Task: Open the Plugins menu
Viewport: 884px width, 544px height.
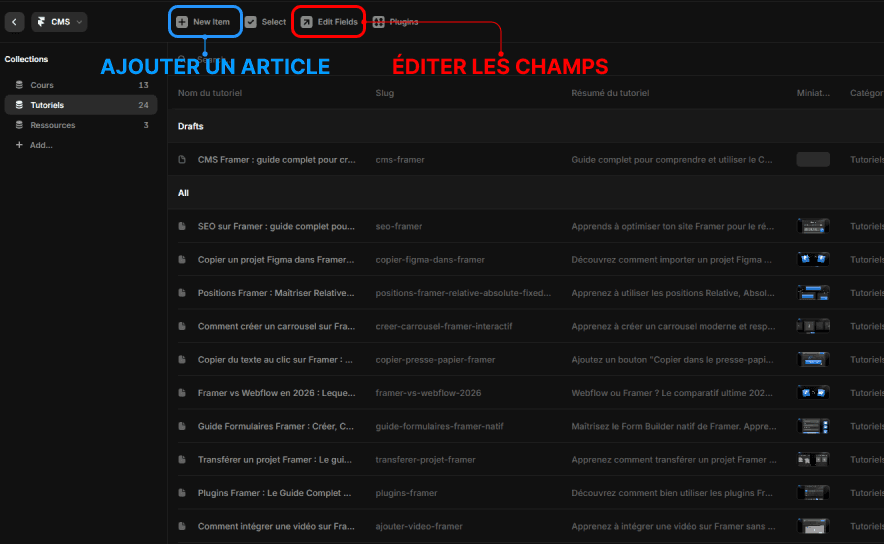Action: tap(396, 22)
